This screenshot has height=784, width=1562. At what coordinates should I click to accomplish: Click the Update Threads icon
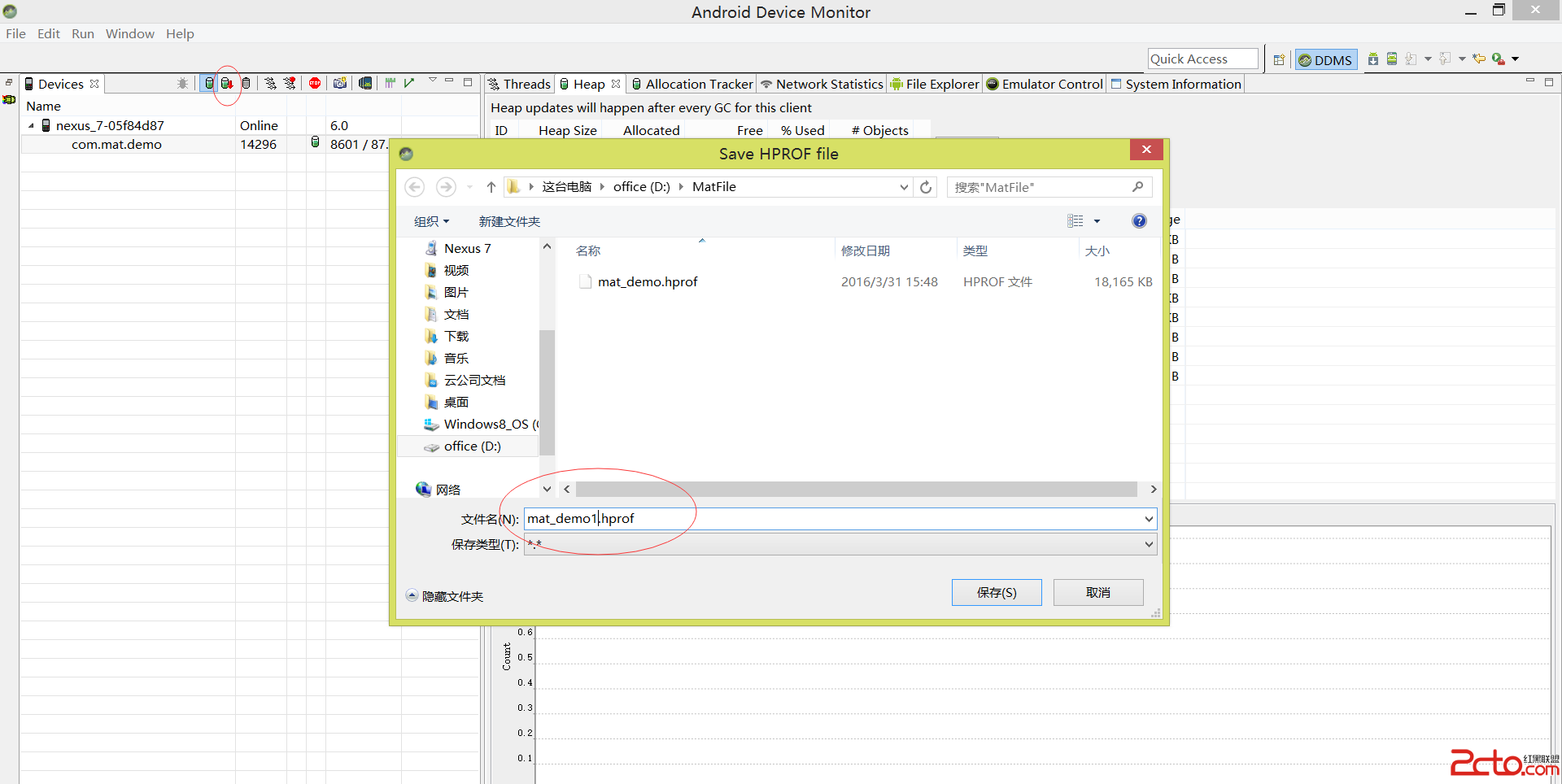pyautogui.click(x=270, y=83)
